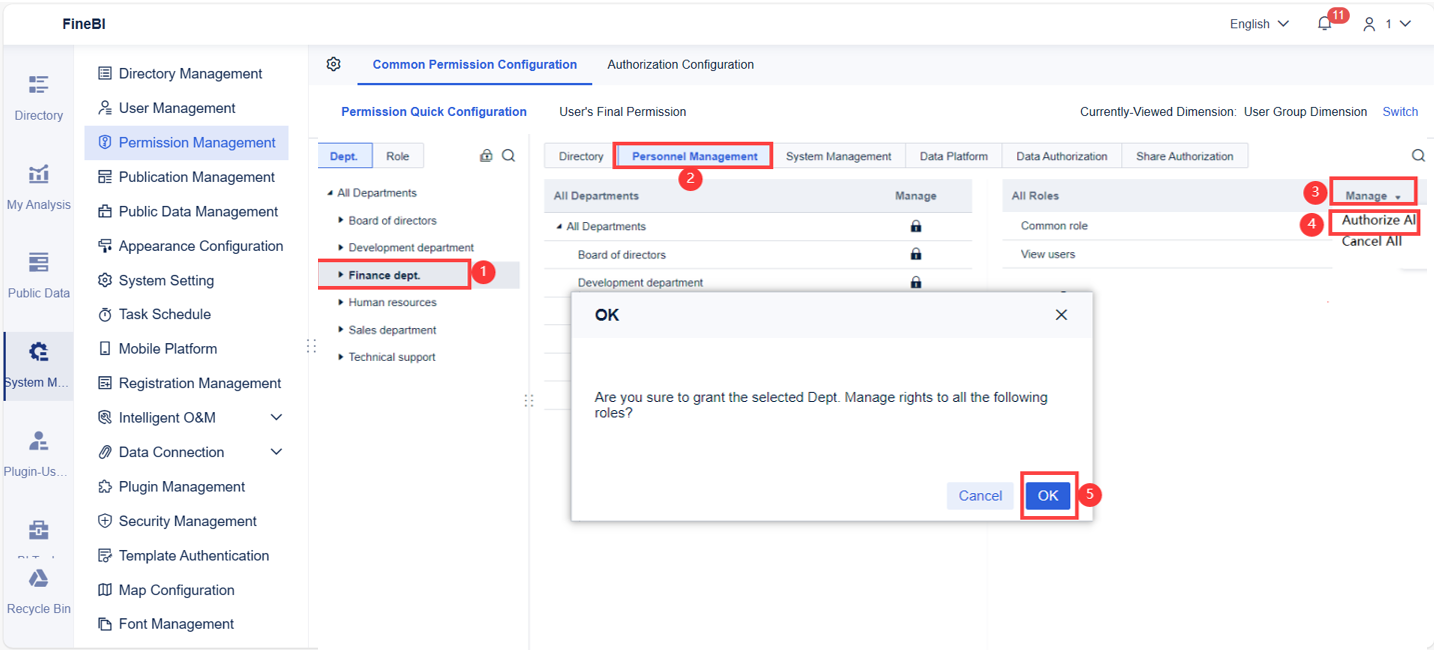1434x650 pixels.
Task: Select the Personnel Management tab
Action: point(693,155)
